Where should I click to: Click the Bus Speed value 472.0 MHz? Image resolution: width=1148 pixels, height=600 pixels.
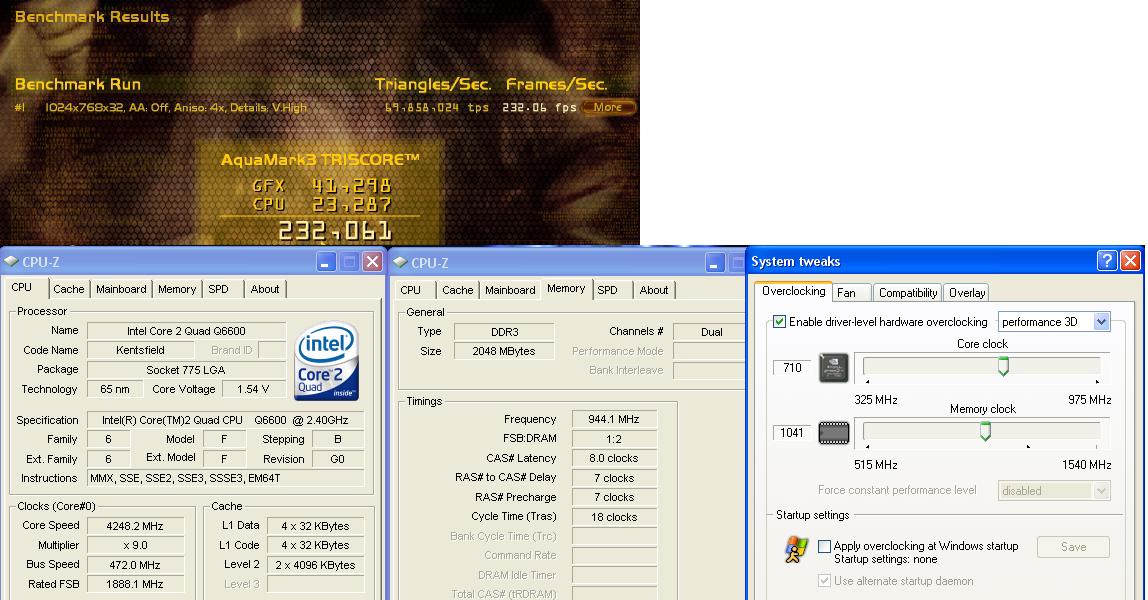(x=135, y=565)
